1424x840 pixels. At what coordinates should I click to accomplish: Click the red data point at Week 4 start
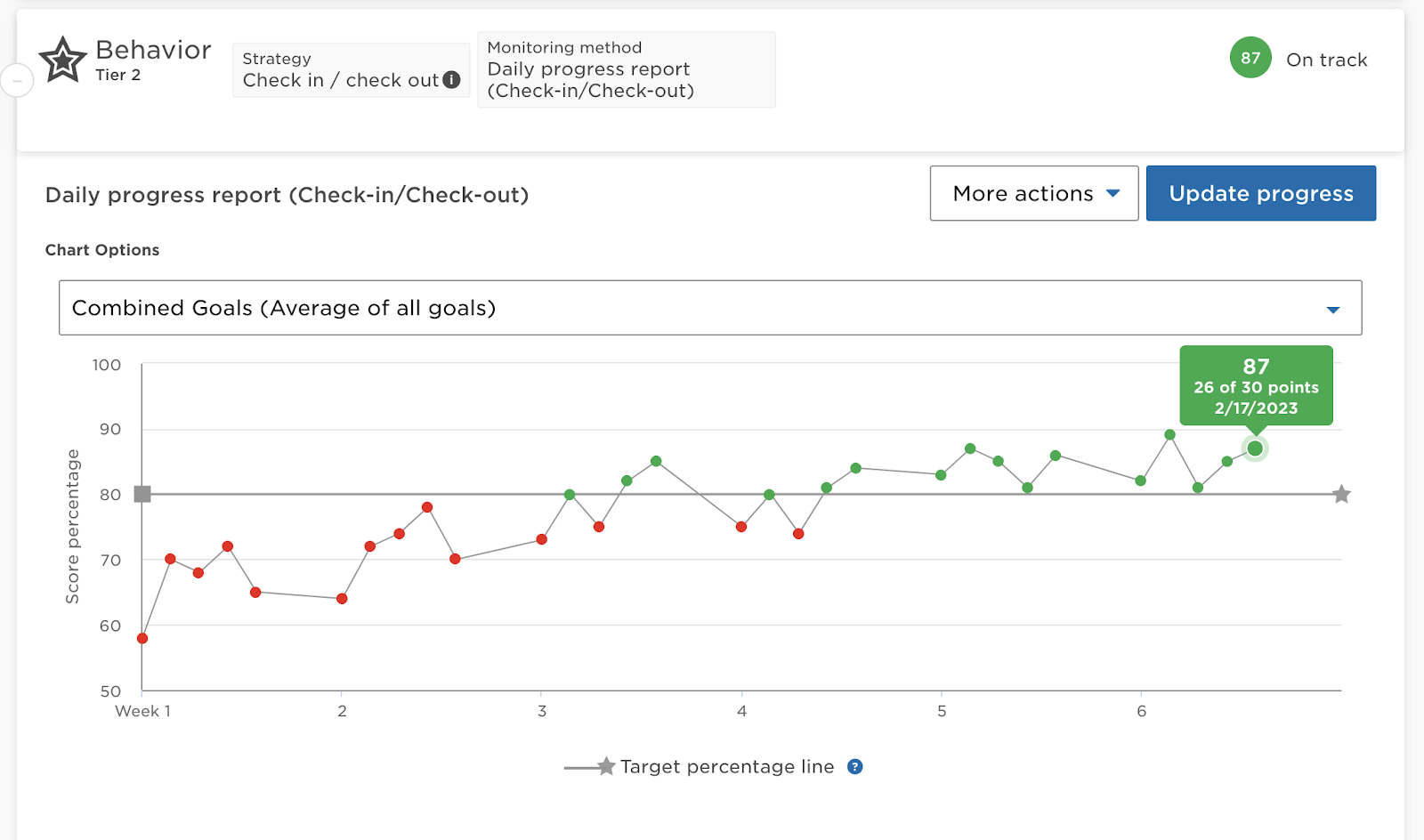pos(741,527)
